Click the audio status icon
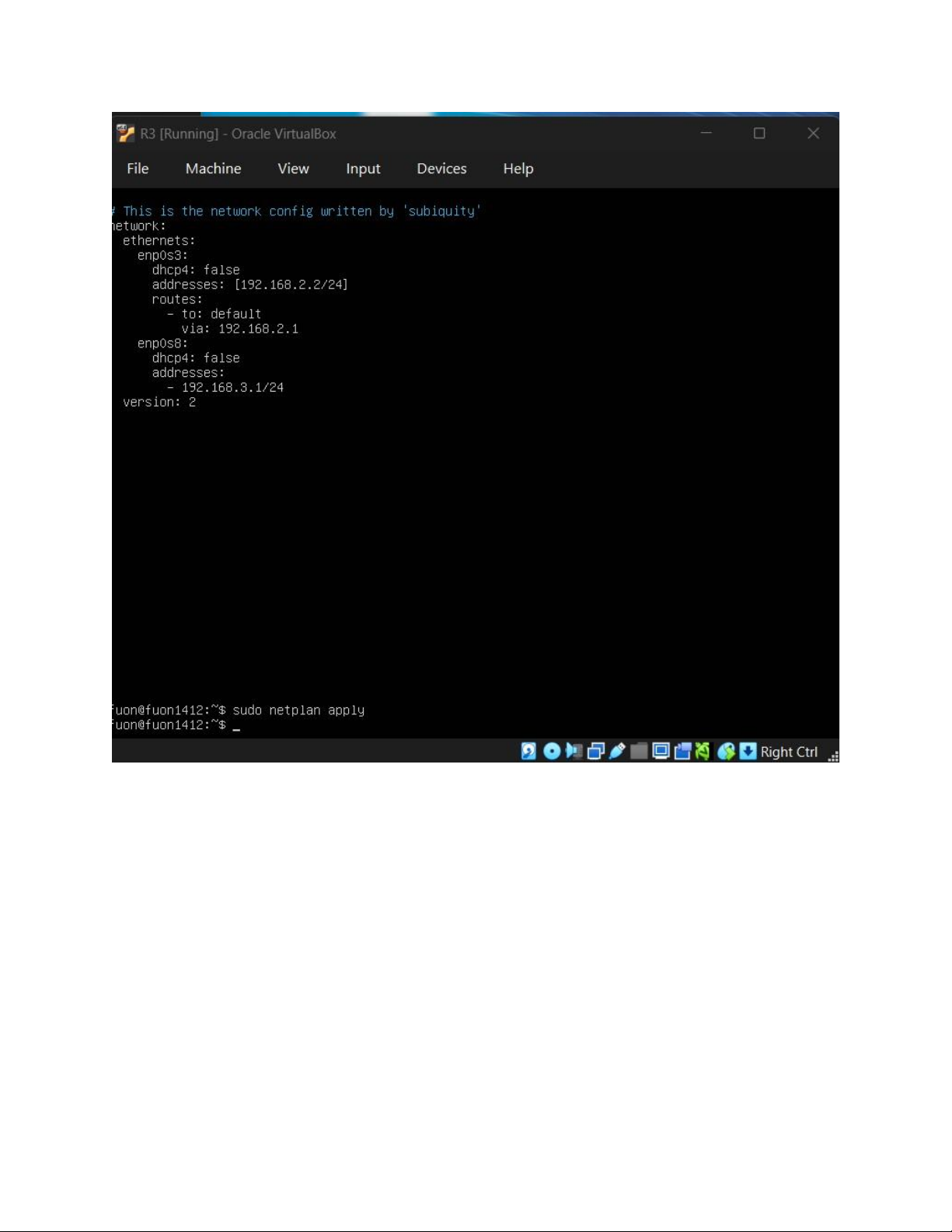952x1232 pixels. pos(574,751)
